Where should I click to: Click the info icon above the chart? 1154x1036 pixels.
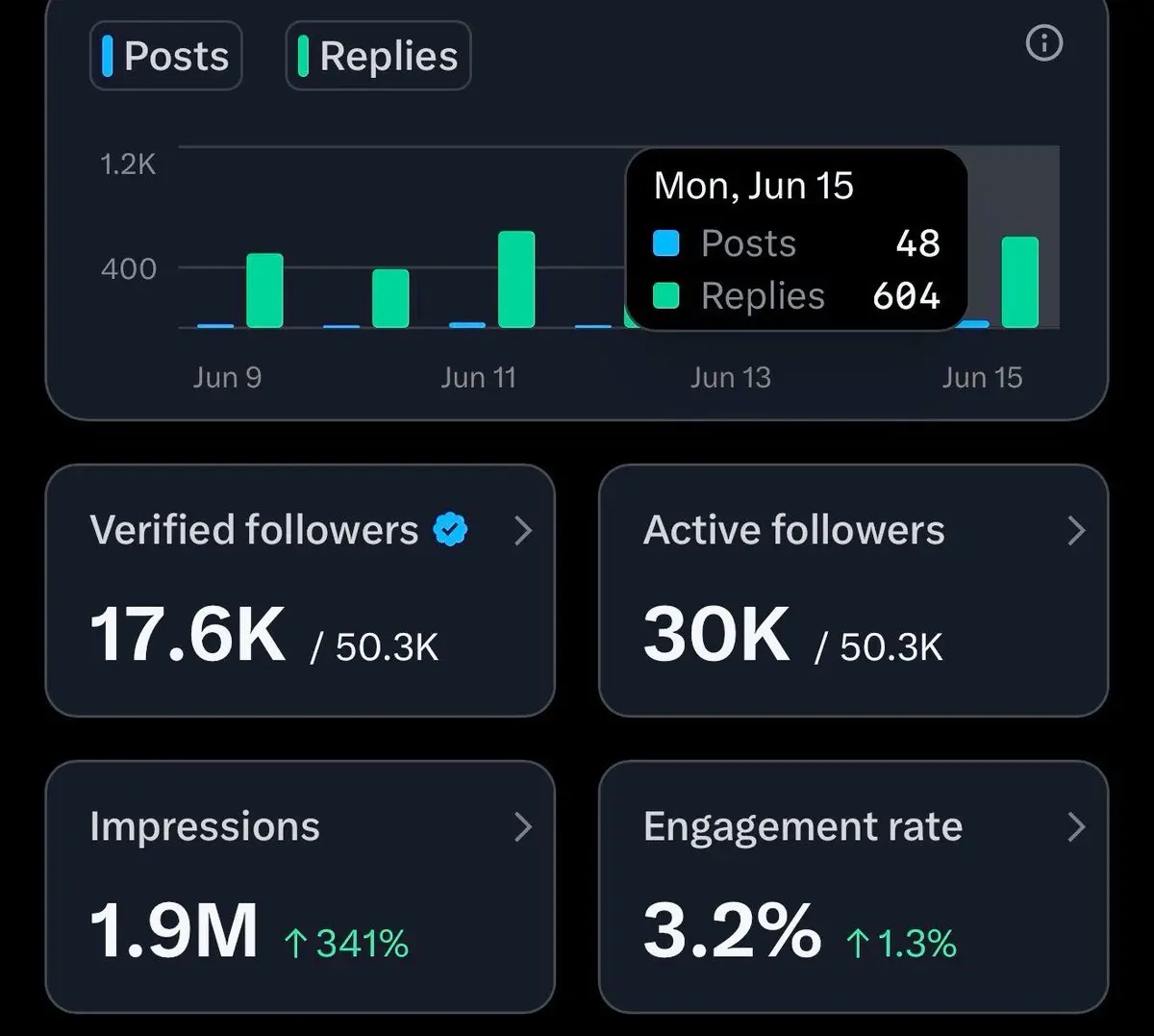1044,43
